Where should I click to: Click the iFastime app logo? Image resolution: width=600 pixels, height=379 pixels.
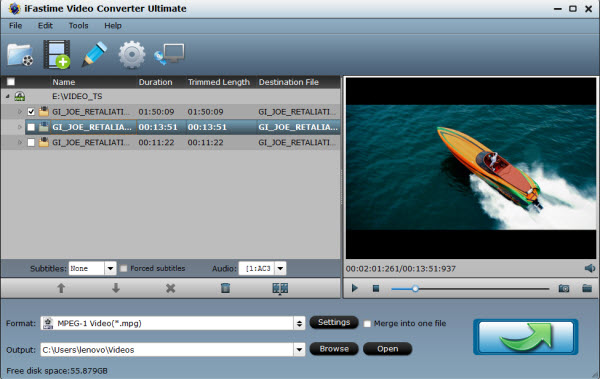[14, 8]
